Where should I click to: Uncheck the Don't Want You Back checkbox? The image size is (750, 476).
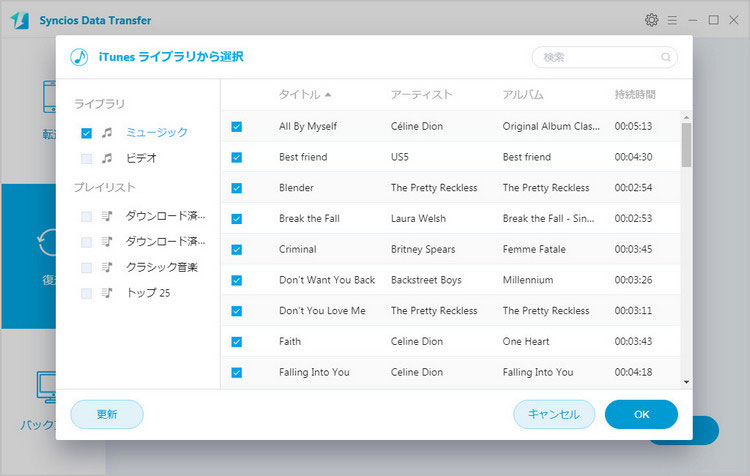237,280
